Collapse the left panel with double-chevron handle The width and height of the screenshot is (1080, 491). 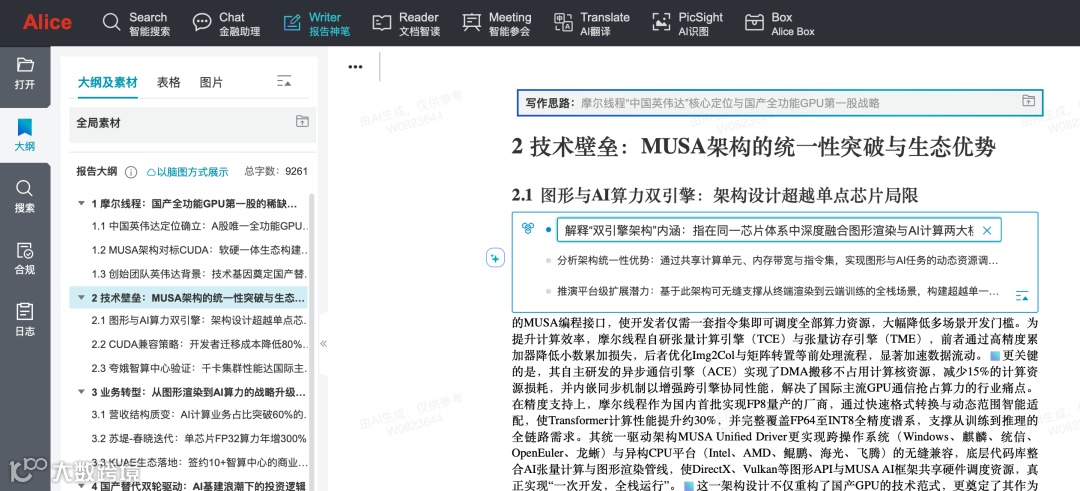pos(323,344)
